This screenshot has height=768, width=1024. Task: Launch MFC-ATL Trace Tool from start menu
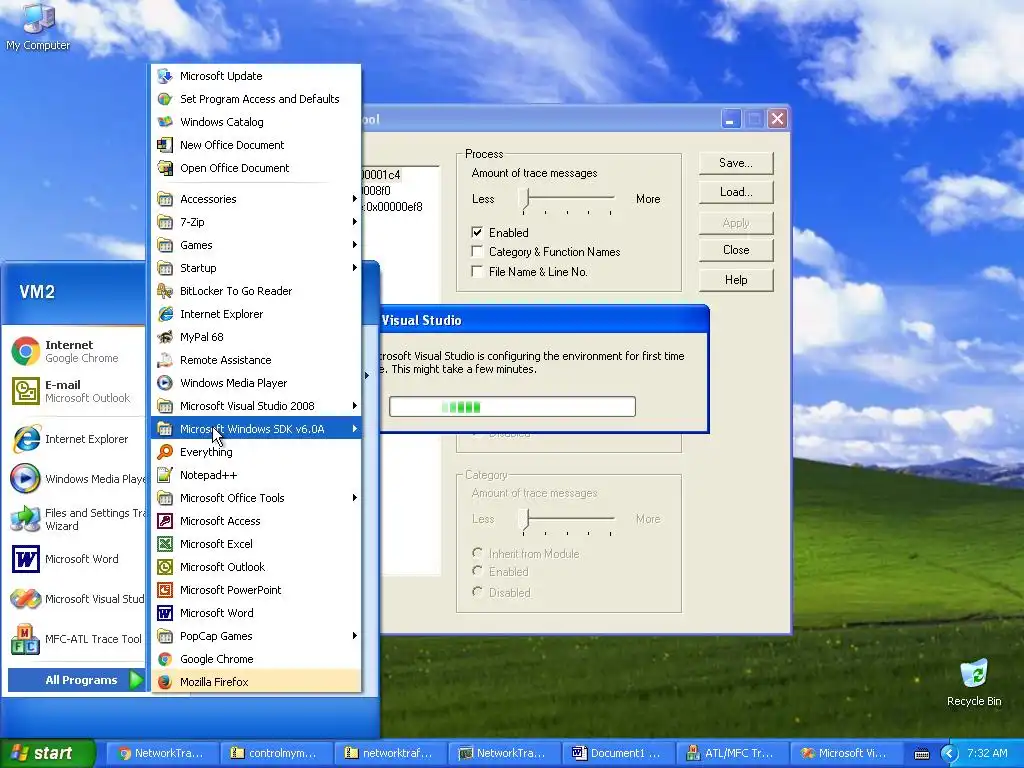coord(76,639)
